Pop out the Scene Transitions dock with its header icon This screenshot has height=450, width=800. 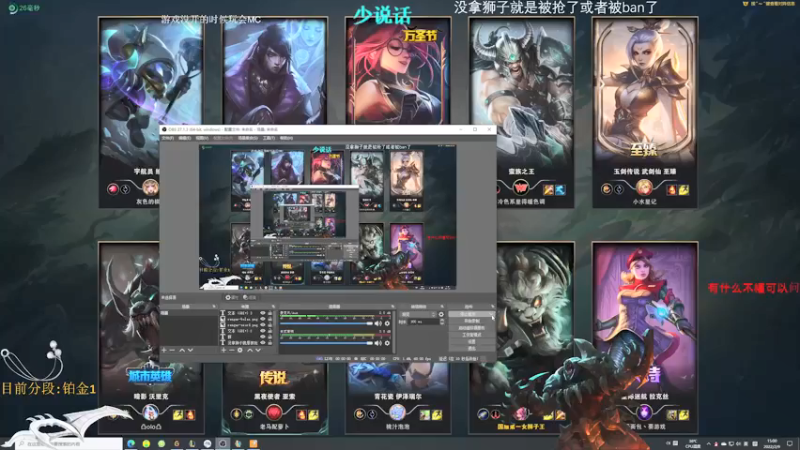click(x=442, y=306)
